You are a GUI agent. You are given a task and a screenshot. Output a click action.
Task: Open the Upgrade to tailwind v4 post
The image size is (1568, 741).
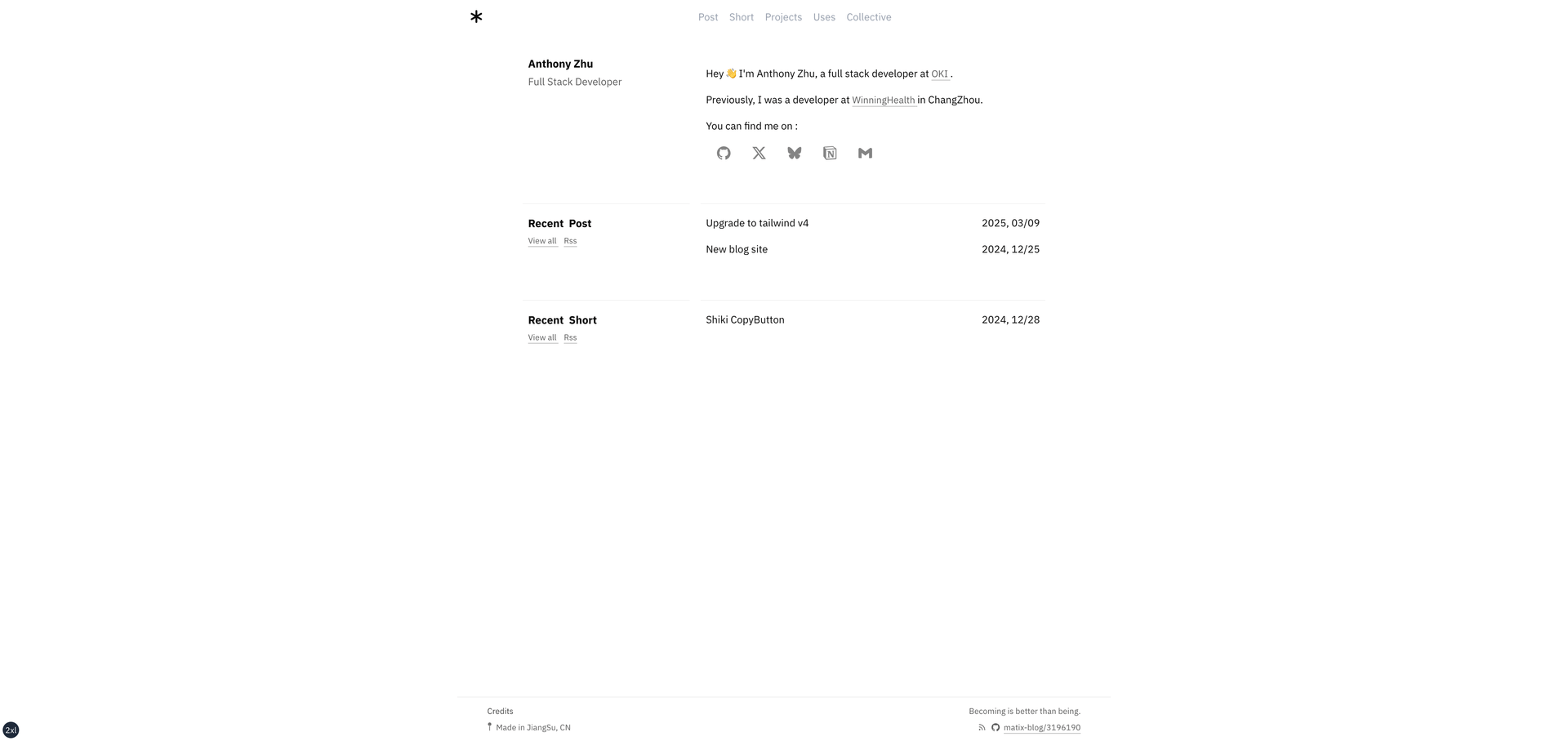pos(757,223)
